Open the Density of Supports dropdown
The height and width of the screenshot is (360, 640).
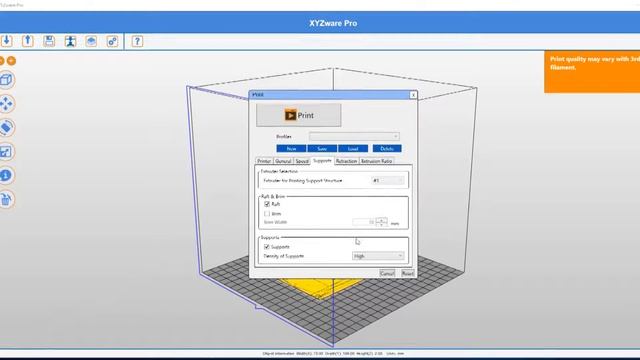click(378, 256)
